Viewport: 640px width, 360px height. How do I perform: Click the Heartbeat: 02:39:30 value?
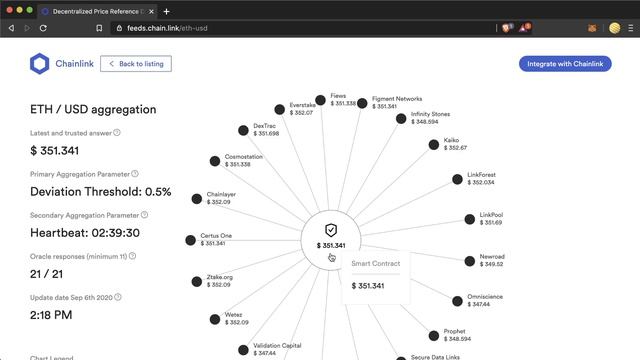point(85,233)
